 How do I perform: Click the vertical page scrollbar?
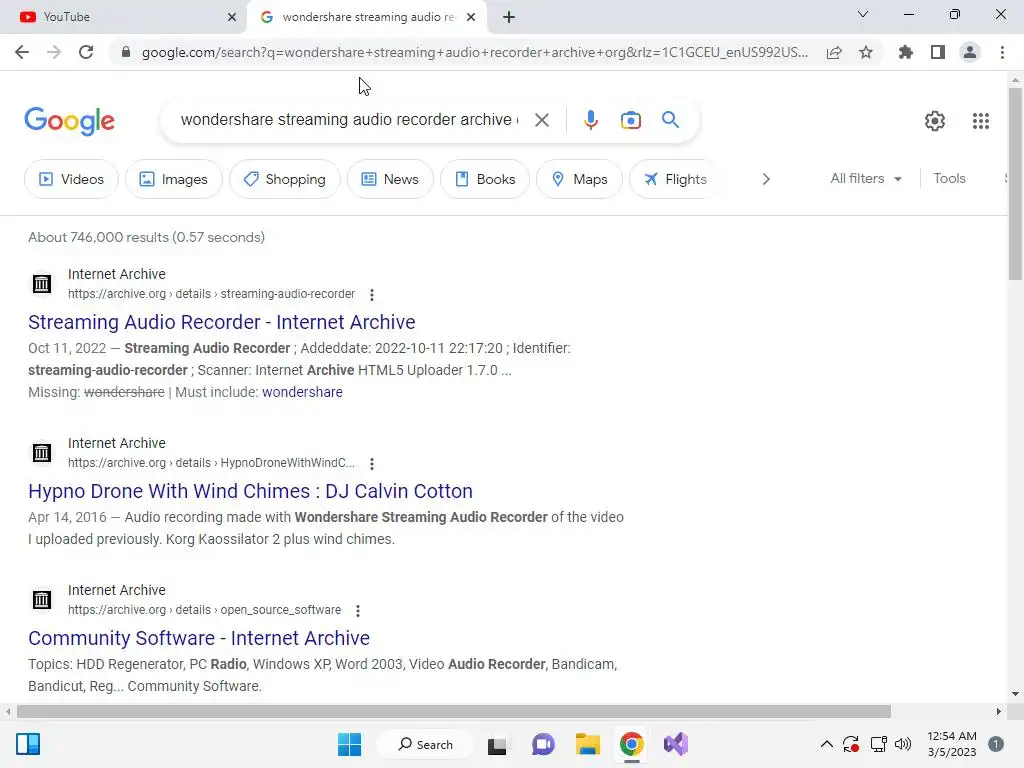click(x=1015, y=184)
